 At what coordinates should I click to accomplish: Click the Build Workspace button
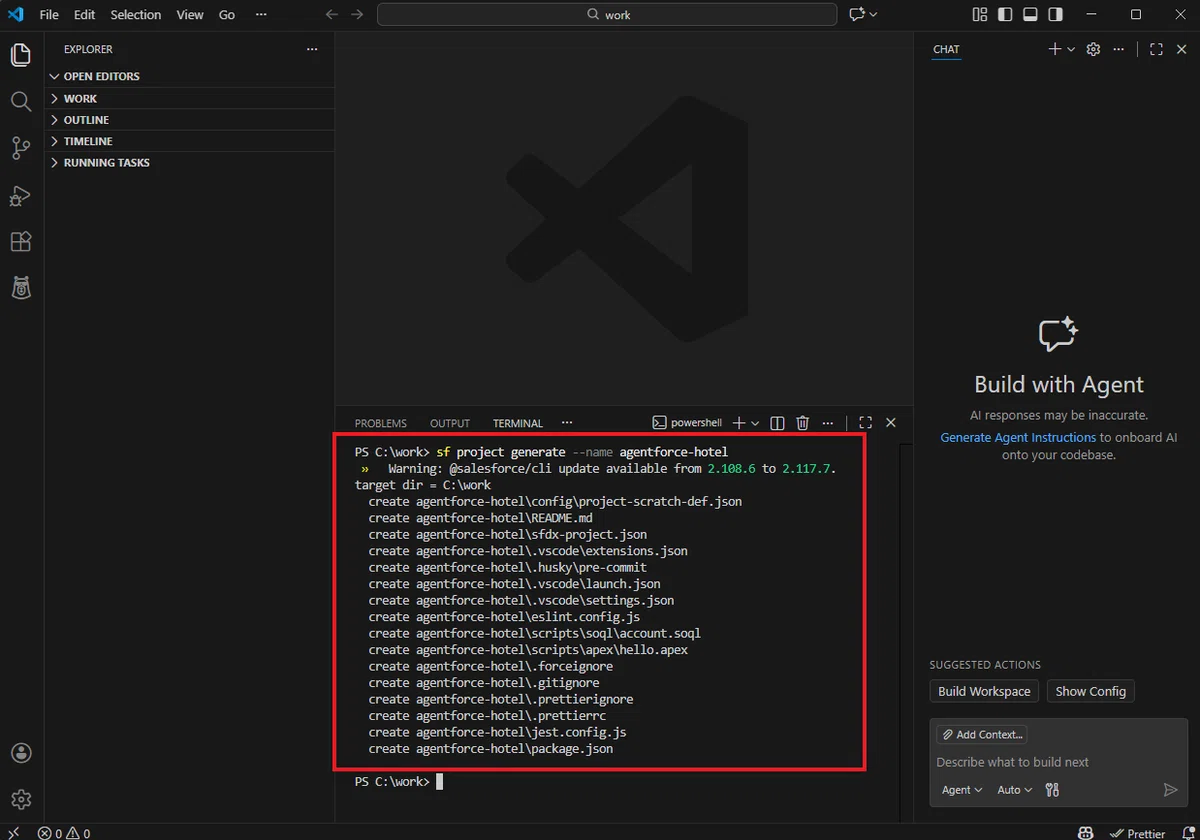pyautogui.click(x=984, y=691)
